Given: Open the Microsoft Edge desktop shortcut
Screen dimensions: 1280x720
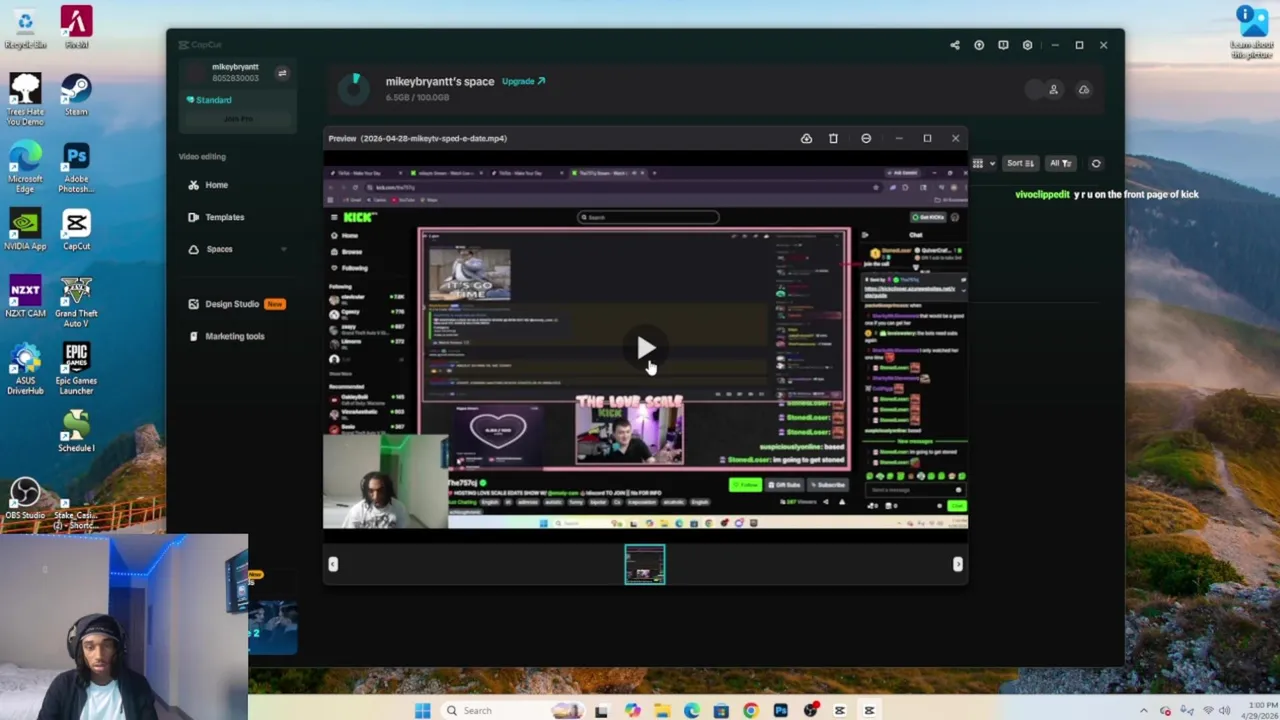Looking at the screenshot, I should pyautogui.click(x=25, y=168).
